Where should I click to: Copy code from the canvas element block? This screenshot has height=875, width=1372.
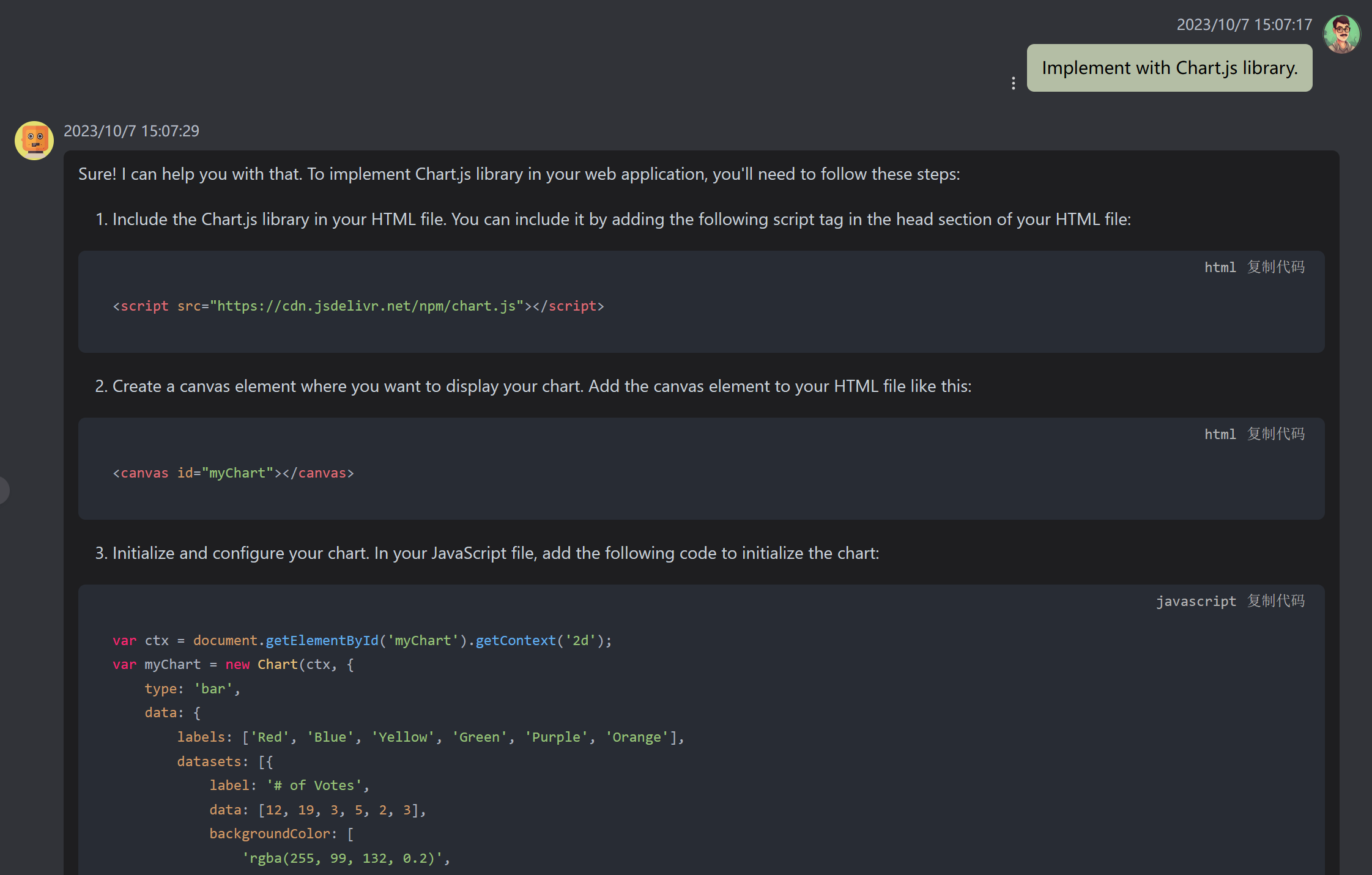[x=1276, y=434]
